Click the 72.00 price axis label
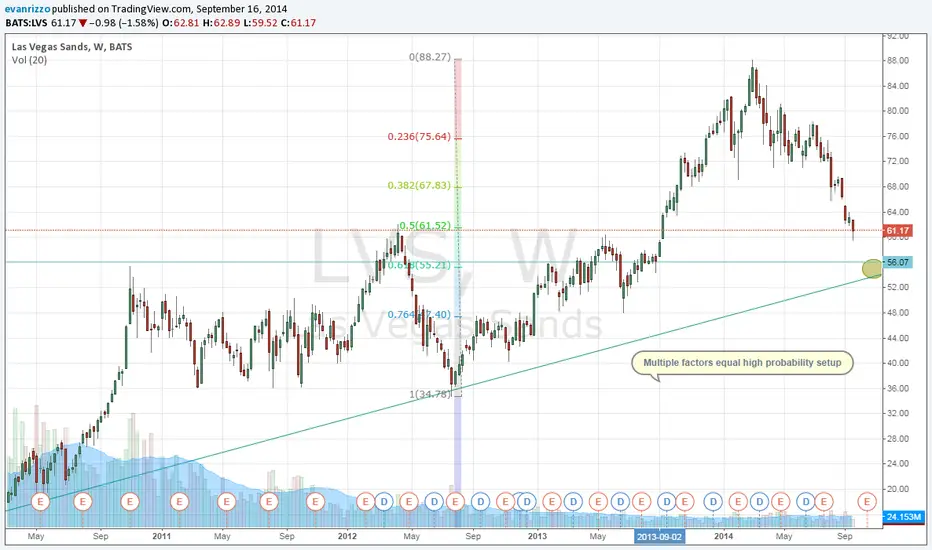932x550 pixels. coord(898,161)
